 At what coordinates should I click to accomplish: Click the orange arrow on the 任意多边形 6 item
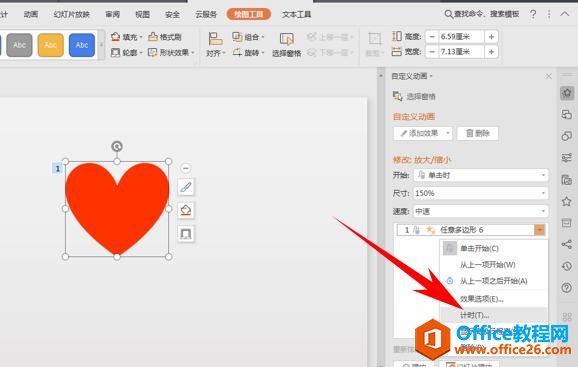click(539, 230)
